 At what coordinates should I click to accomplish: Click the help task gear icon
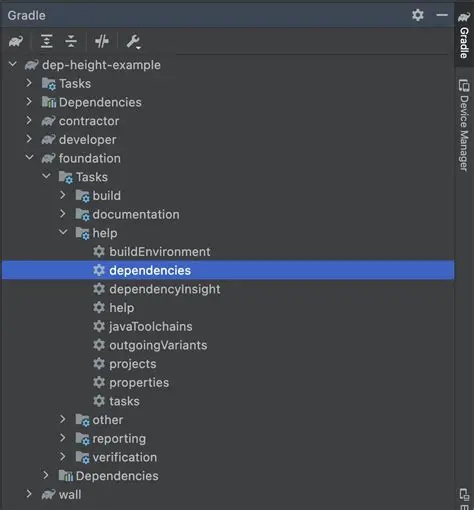point(99,307)
